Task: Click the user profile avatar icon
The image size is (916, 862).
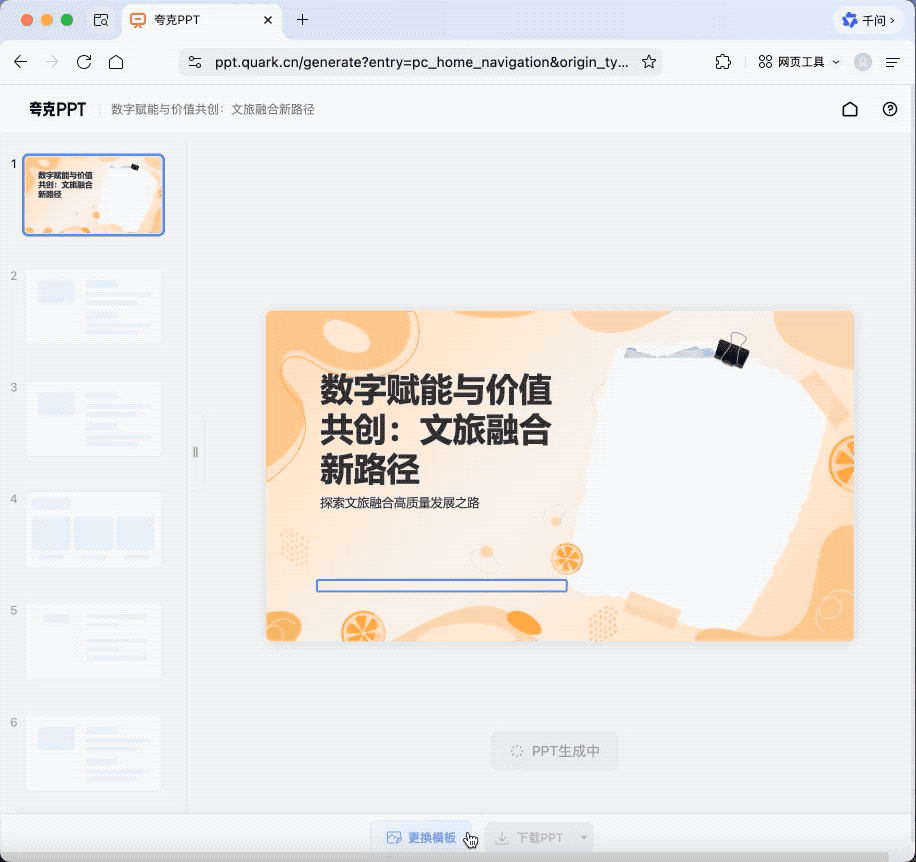Action: [863, 62]
